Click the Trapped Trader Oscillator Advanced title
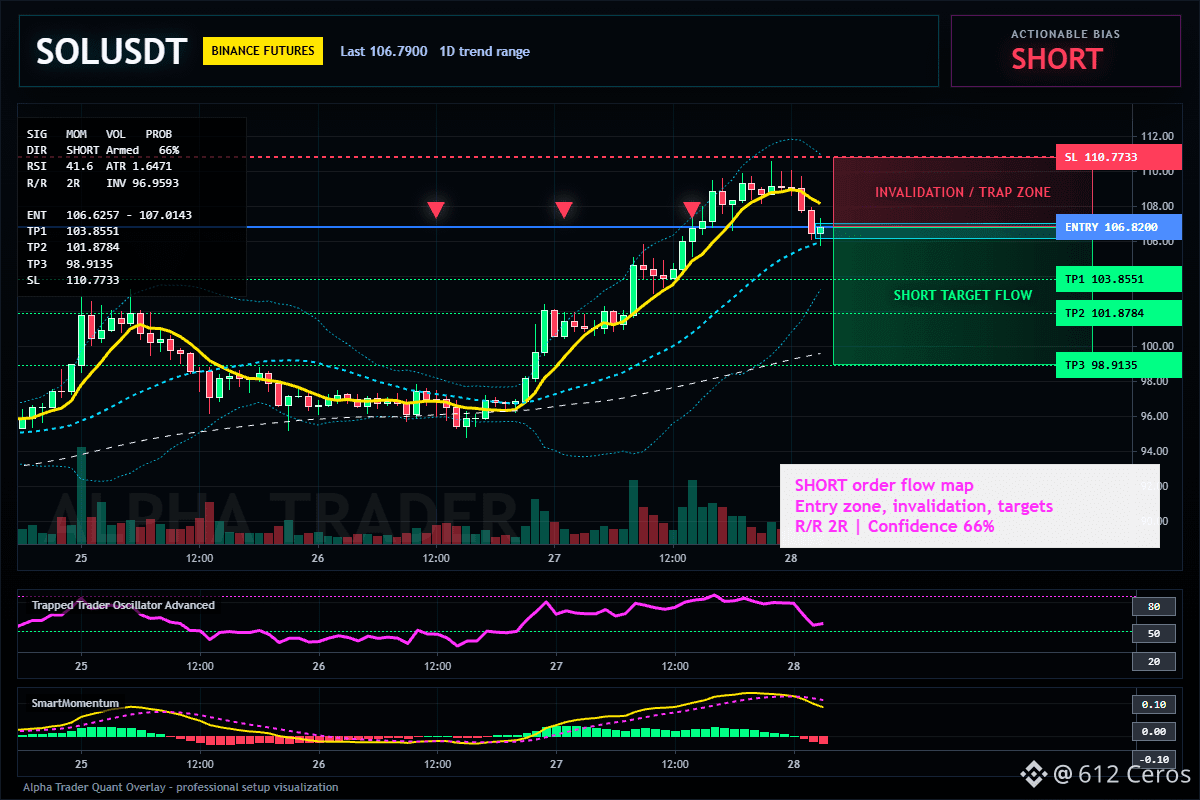 123,605
